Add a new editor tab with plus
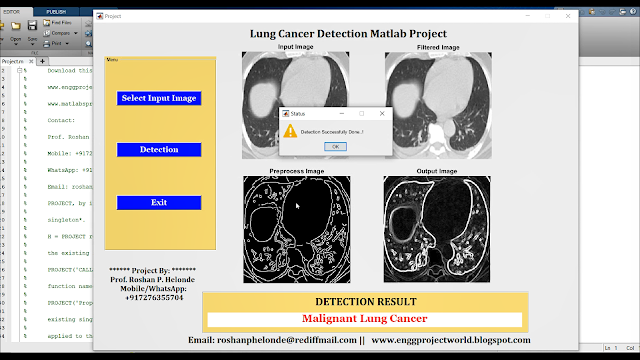This screenshot has height=360, width=640. (42, 61)
